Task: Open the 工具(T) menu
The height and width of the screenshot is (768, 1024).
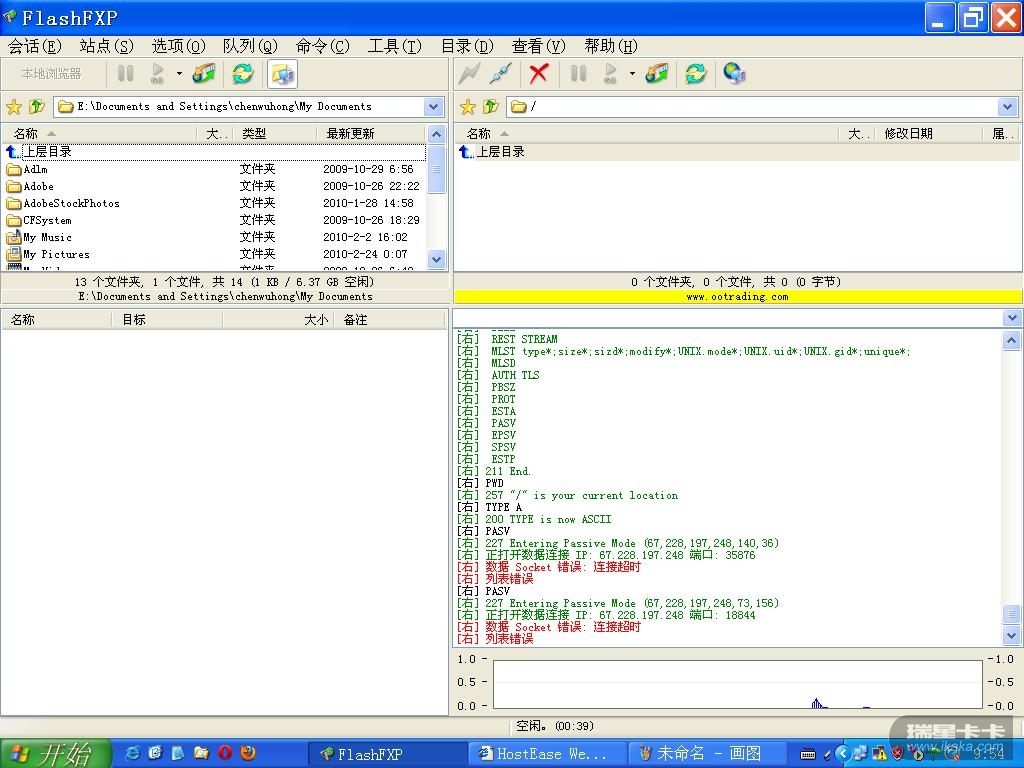Action: [394, 46]
